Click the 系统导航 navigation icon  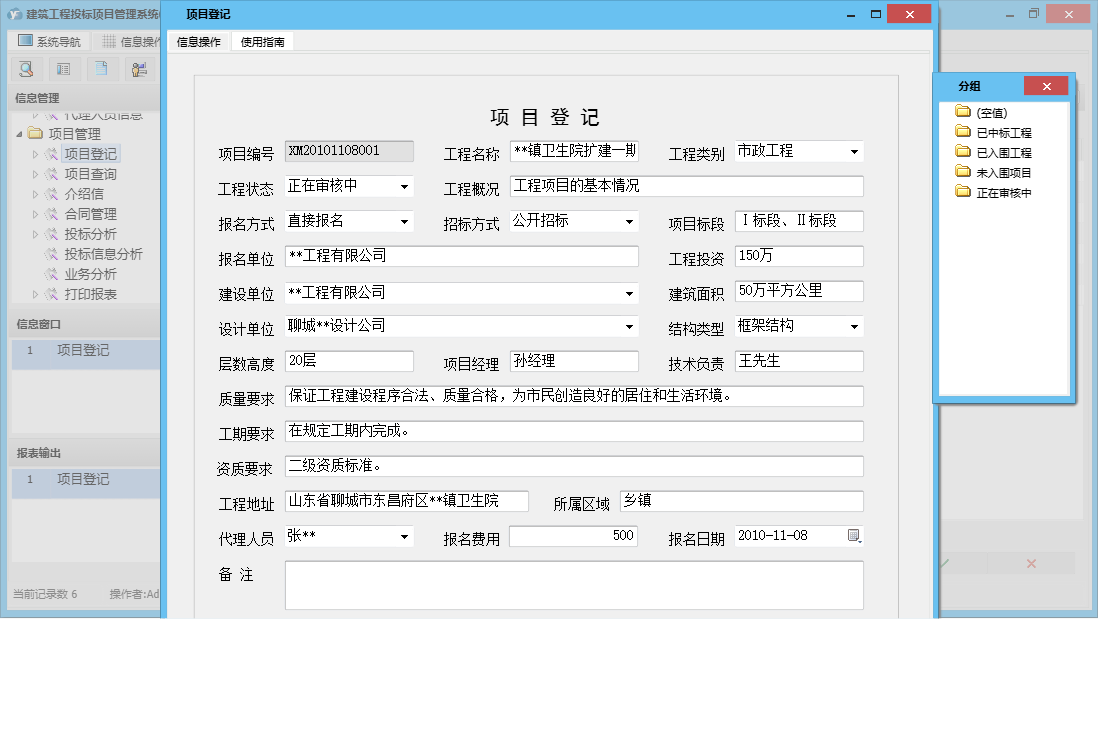22,40
